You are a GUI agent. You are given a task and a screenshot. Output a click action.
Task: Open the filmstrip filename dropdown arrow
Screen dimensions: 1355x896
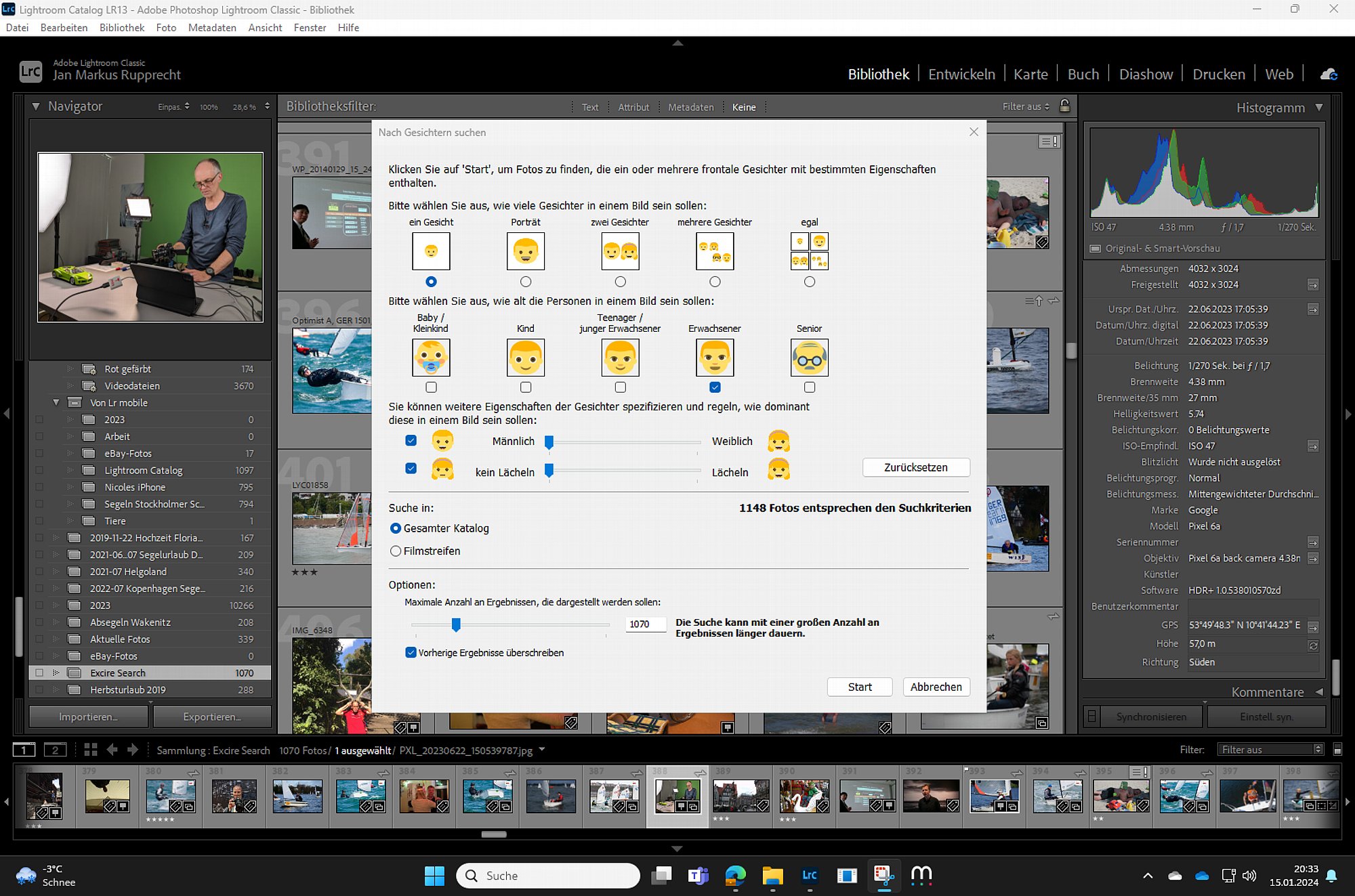tap(542, 750)
